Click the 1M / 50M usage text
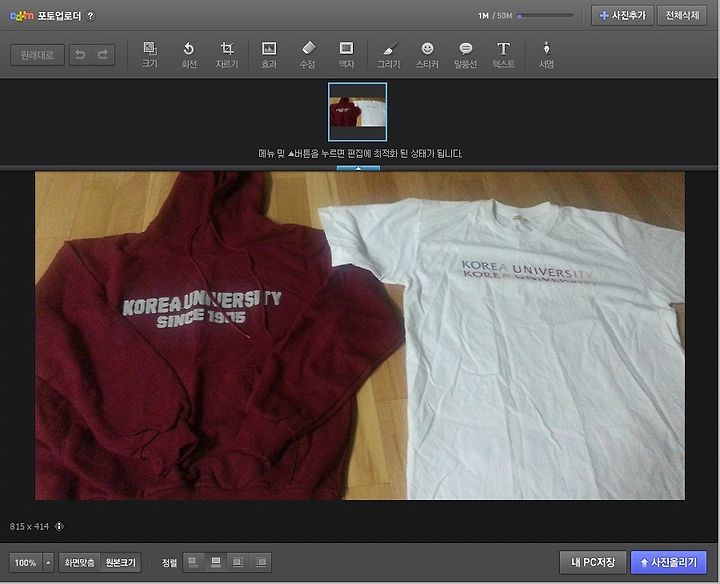Image resolution: width=720 pixels, height=584 pixels. pos(495,16)
